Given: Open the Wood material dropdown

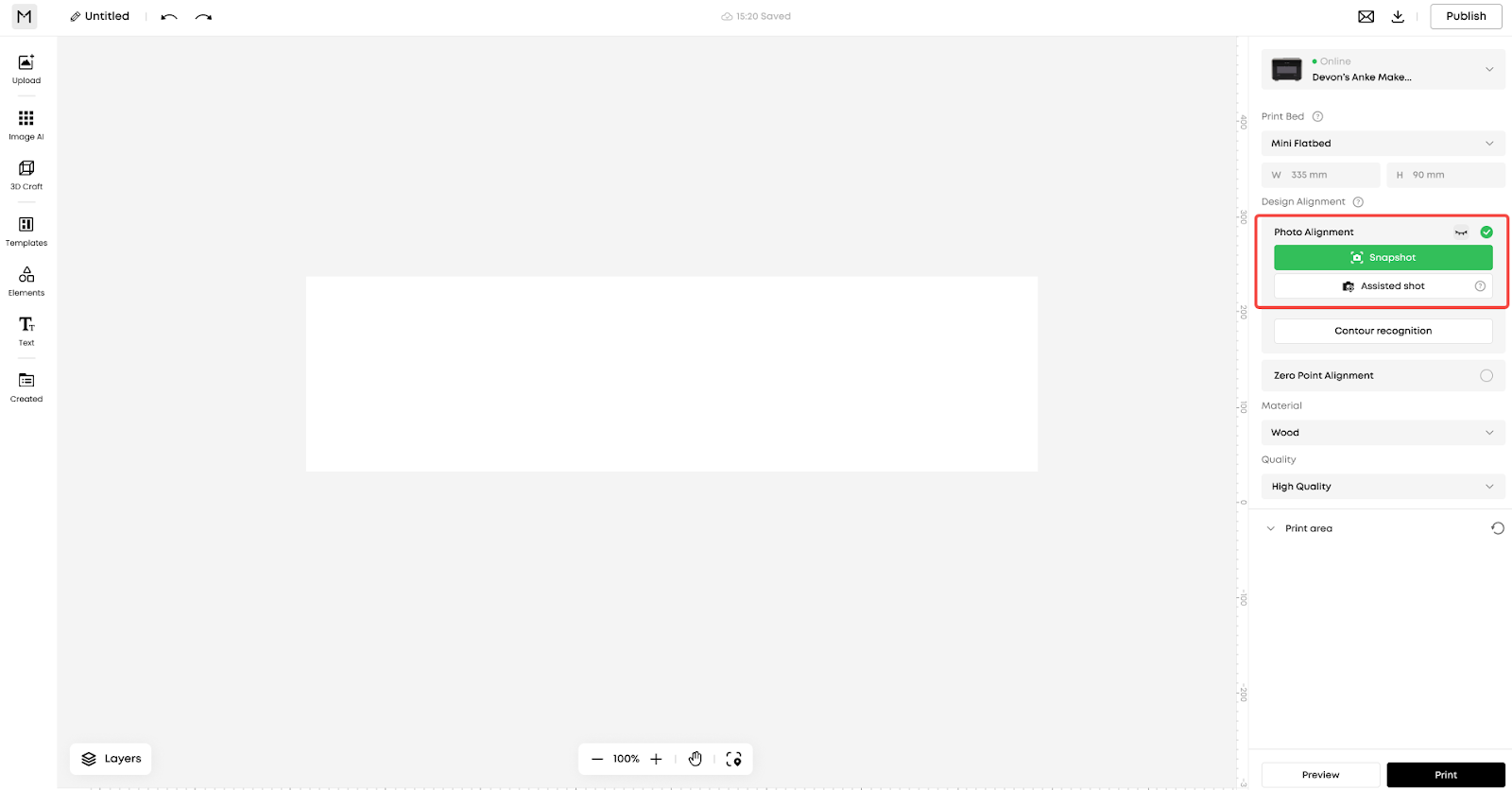Looking at the screenshot, I should click(1383, 433).
